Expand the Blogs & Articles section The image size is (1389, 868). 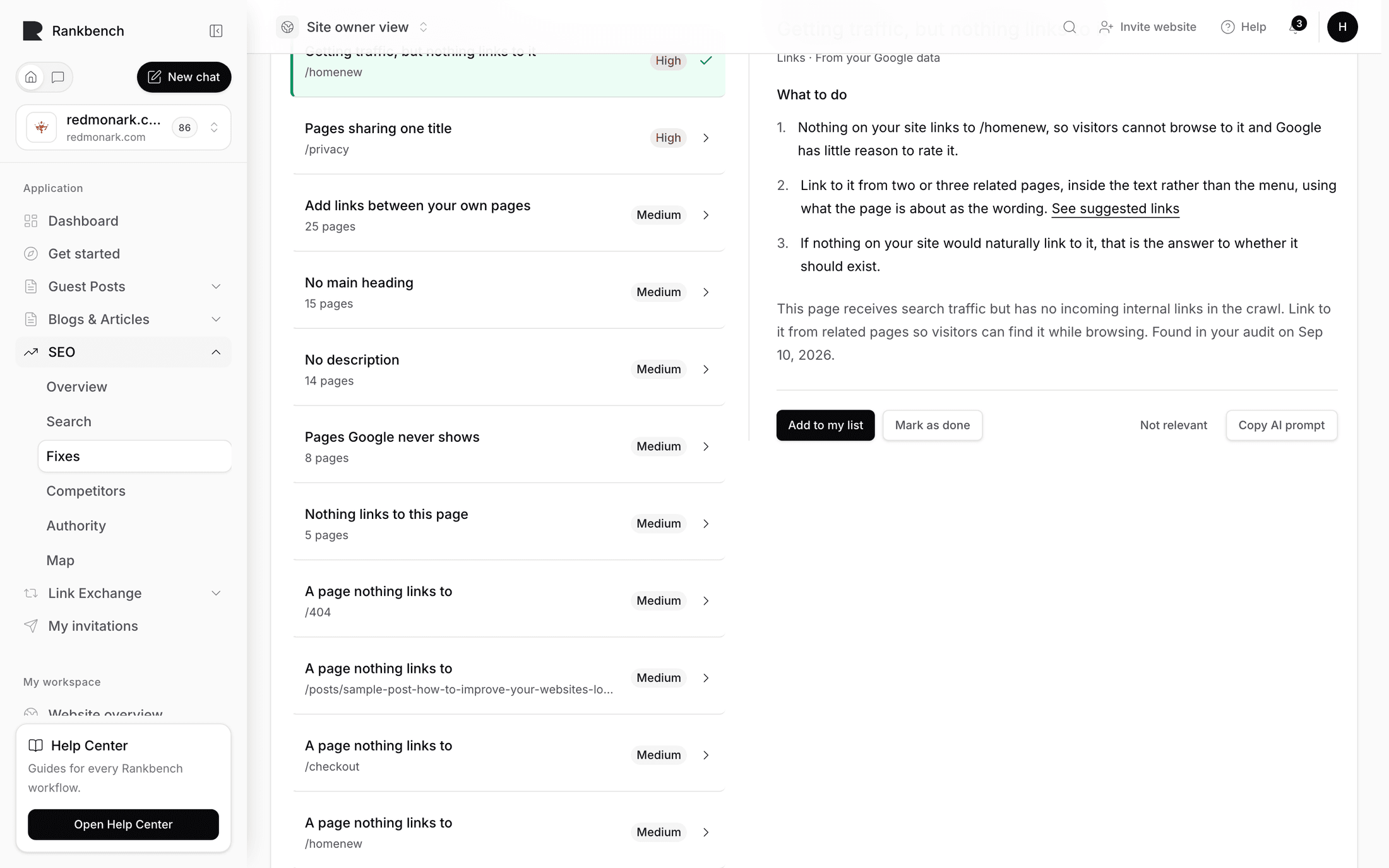click(216, 319)
